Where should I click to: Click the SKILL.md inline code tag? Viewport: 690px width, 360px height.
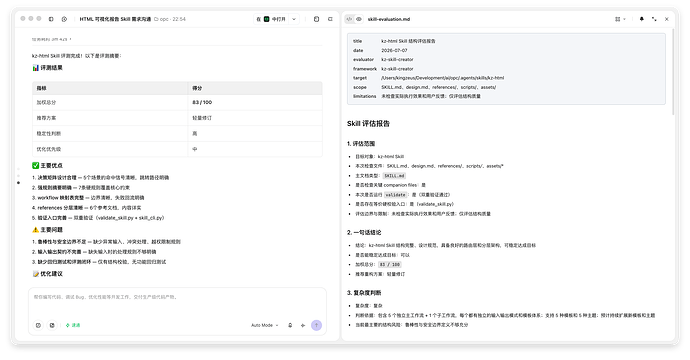coord(394,176)
